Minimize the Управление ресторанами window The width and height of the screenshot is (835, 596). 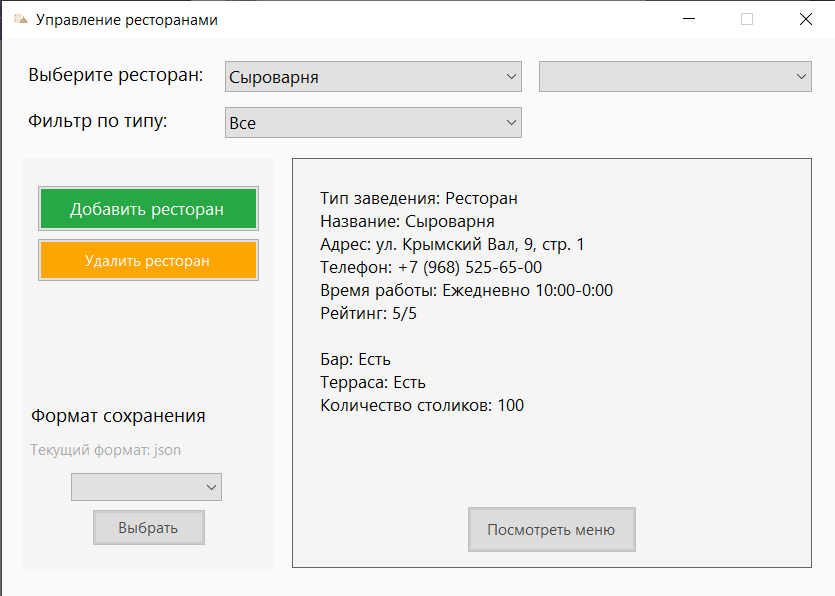(689, 19)
